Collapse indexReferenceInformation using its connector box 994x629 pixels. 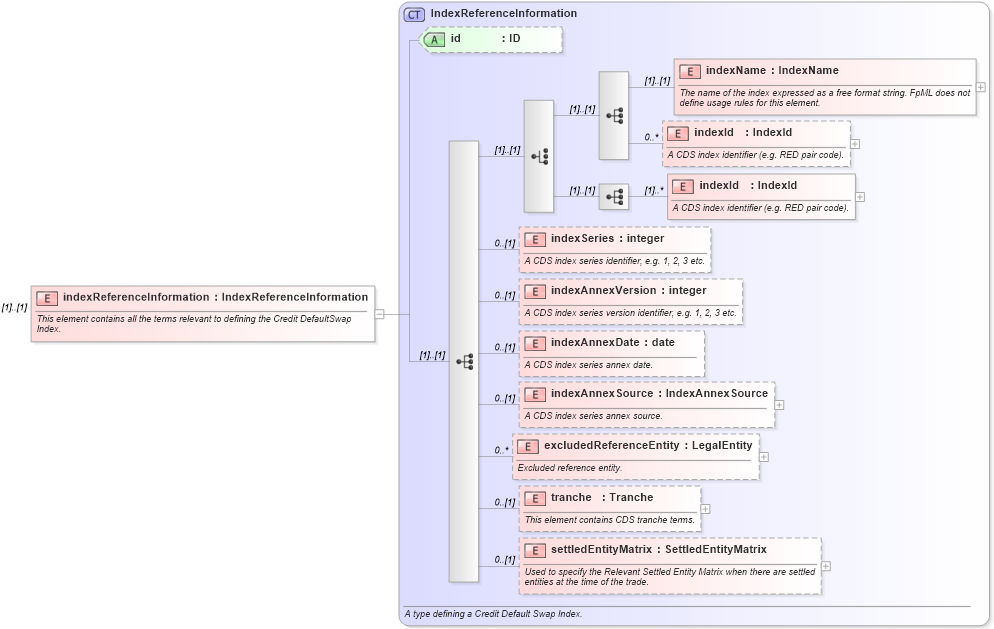pyautogui.click(x=381, y=312)
